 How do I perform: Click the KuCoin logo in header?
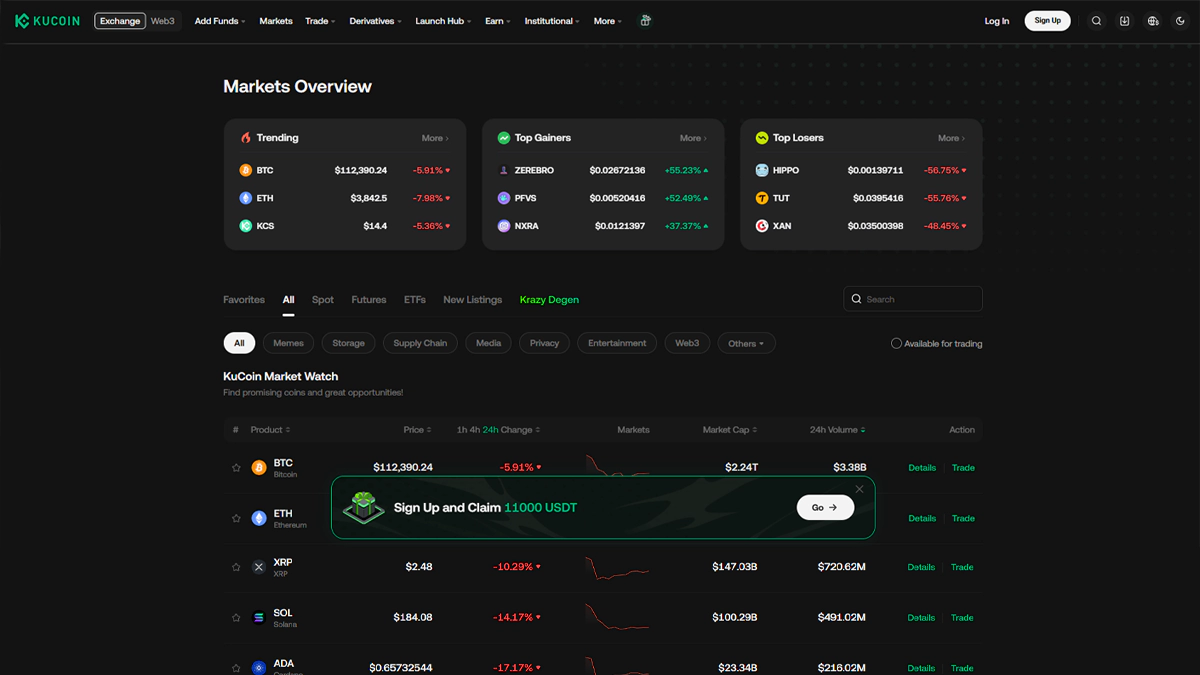(47, 21)
